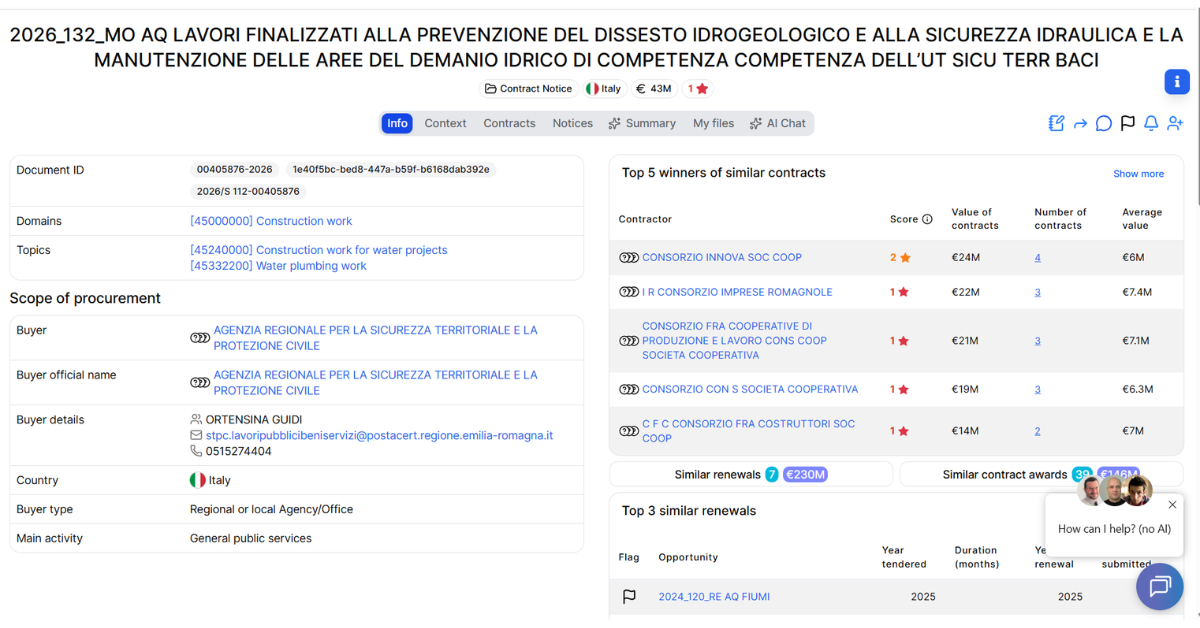Open C F C CONSORZIO FRA COSTRUTTORI link

748,431
